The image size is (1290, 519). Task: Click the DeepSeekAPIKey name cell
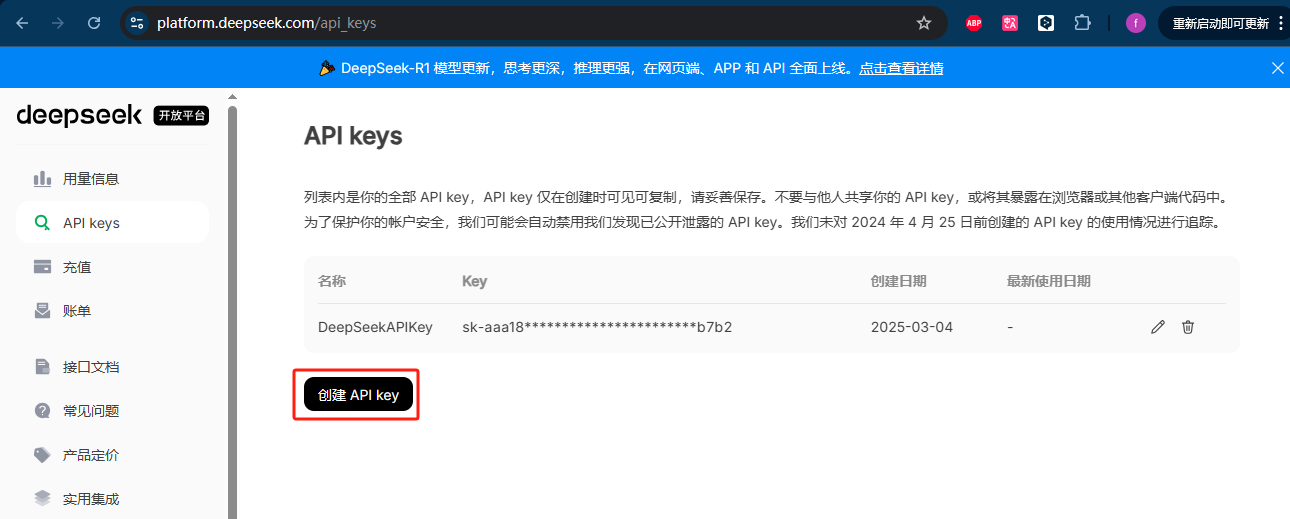coord(375,327)
